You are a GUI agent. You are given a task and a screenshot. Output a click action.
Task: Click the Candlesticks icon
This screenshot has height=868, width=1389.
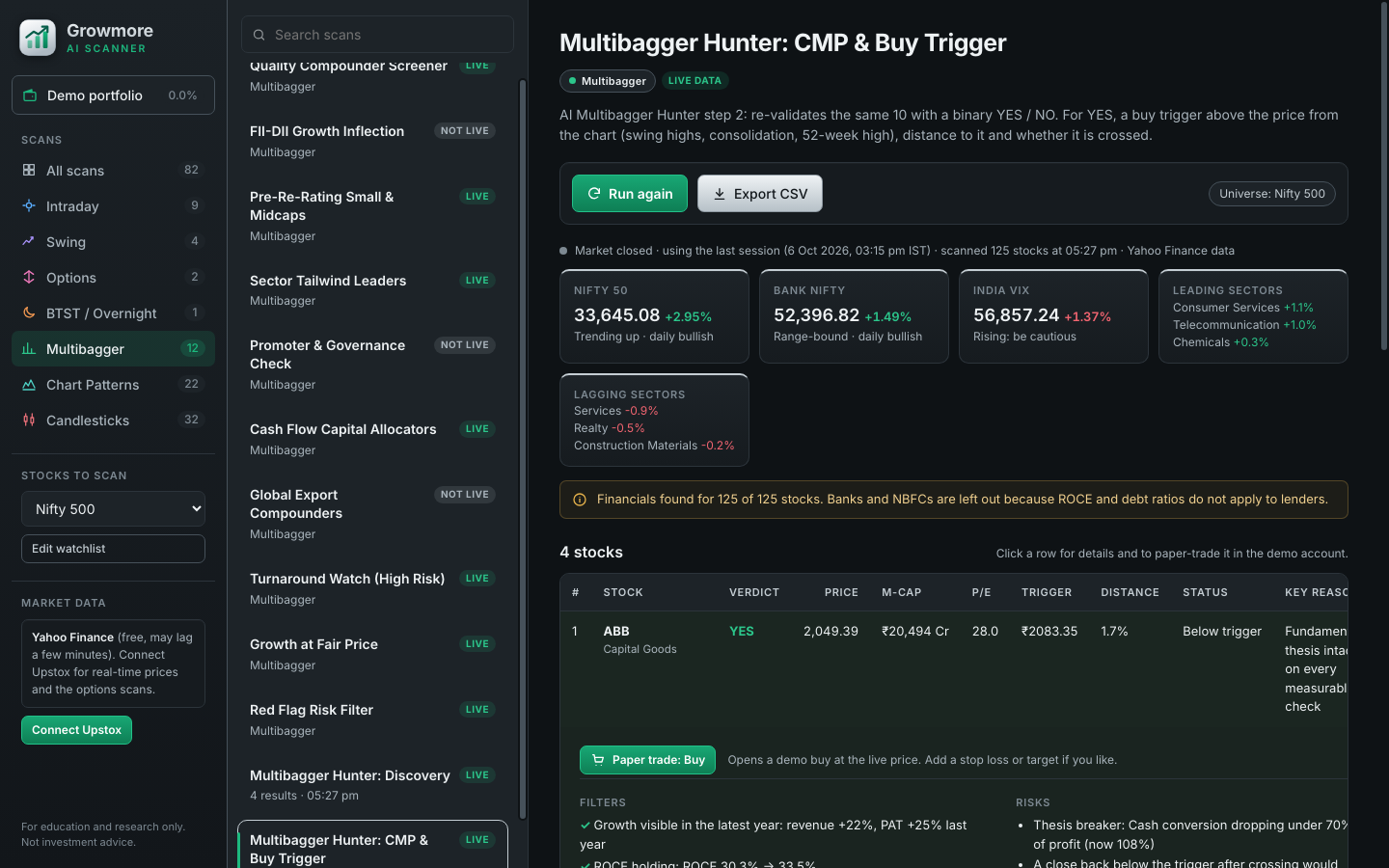[29, 420]
